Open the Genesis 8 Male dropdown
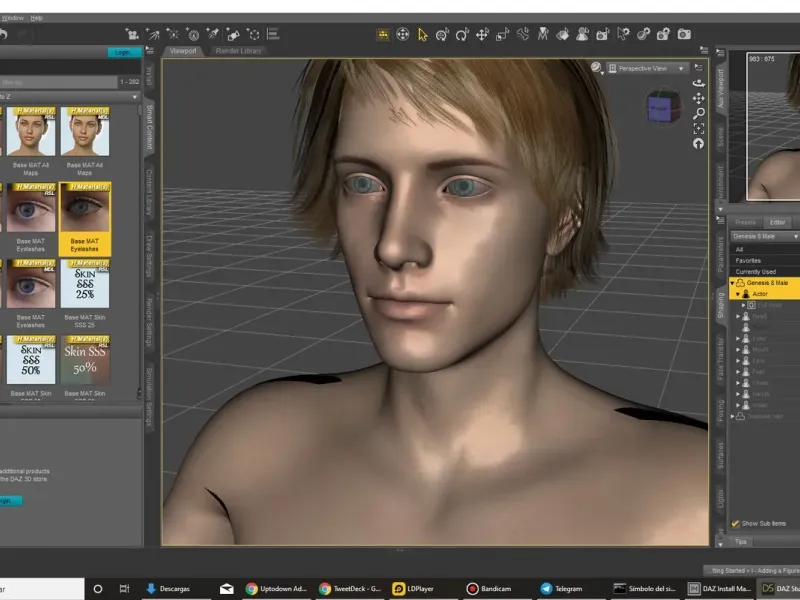 765,236
